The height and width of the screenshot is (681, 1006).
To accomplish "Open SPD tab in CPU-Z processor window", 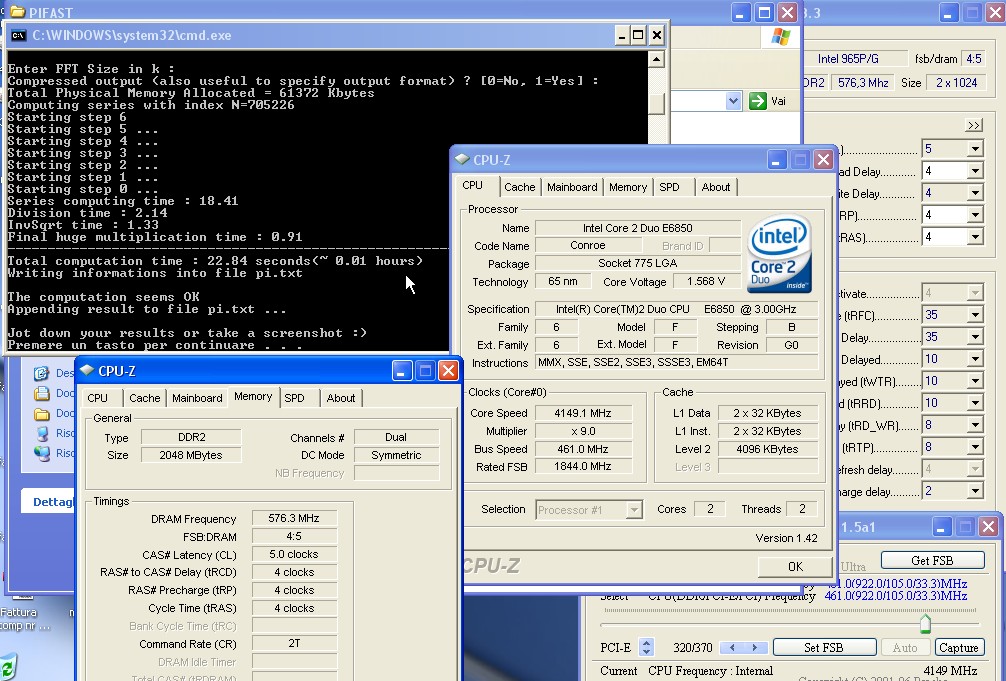I will click(669, 187).
